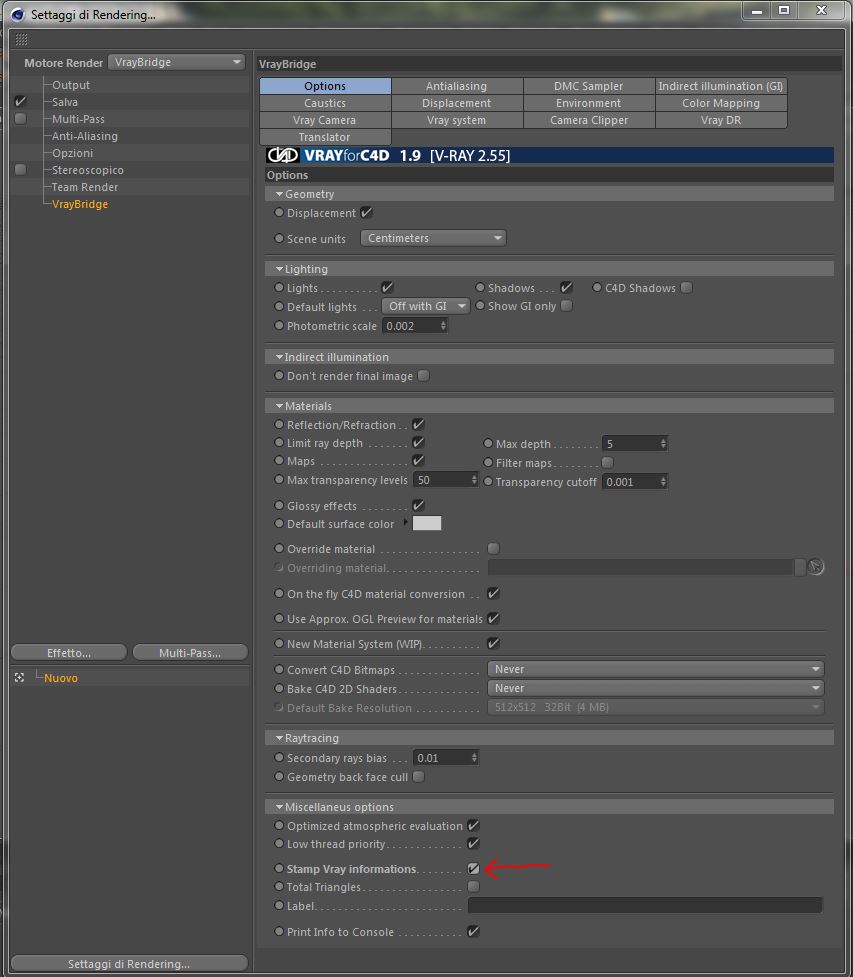Viewport: 853px width, 977px height.
Task: Switch to the Antialiasing tab
Action: point(457,86)
